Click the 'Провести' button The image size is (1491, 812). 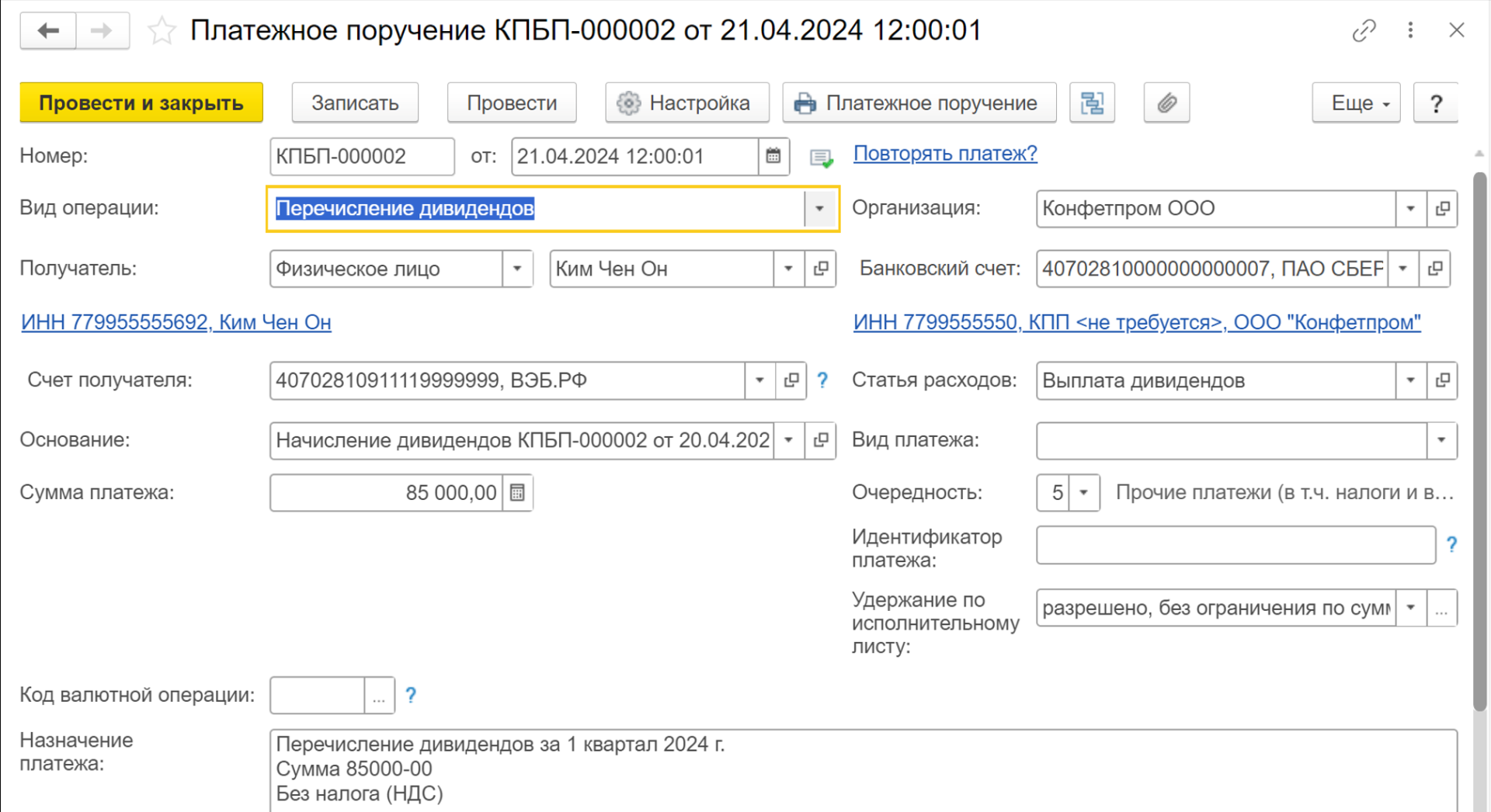(x=512, y=102)
